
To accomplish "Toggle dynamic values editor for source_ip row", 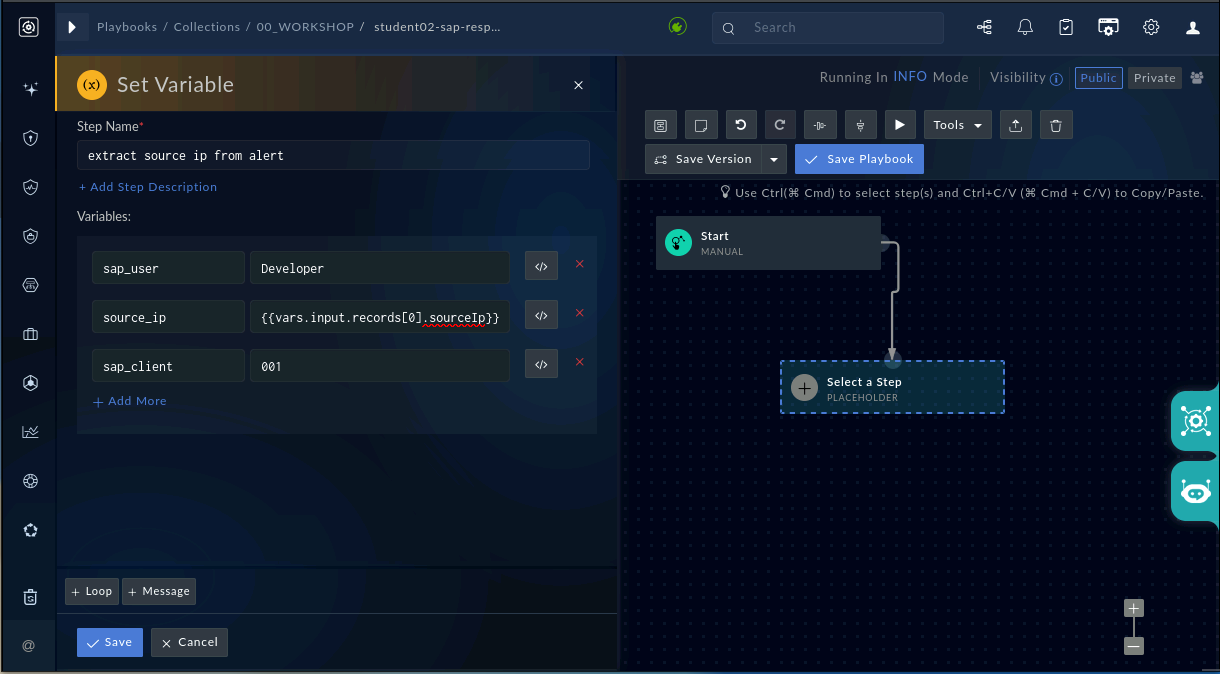I will tap(541, 316).
